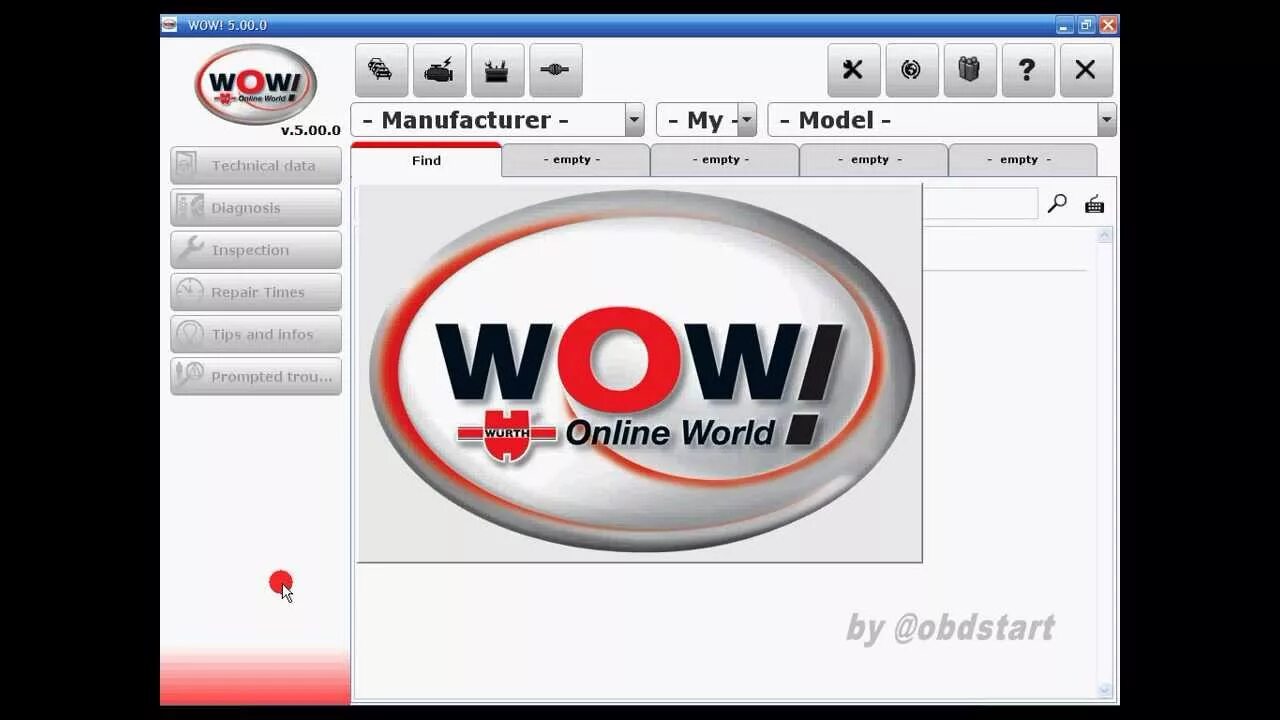
Task: Open Prompted troubleshooting section
Action: (x=256, y=376)
